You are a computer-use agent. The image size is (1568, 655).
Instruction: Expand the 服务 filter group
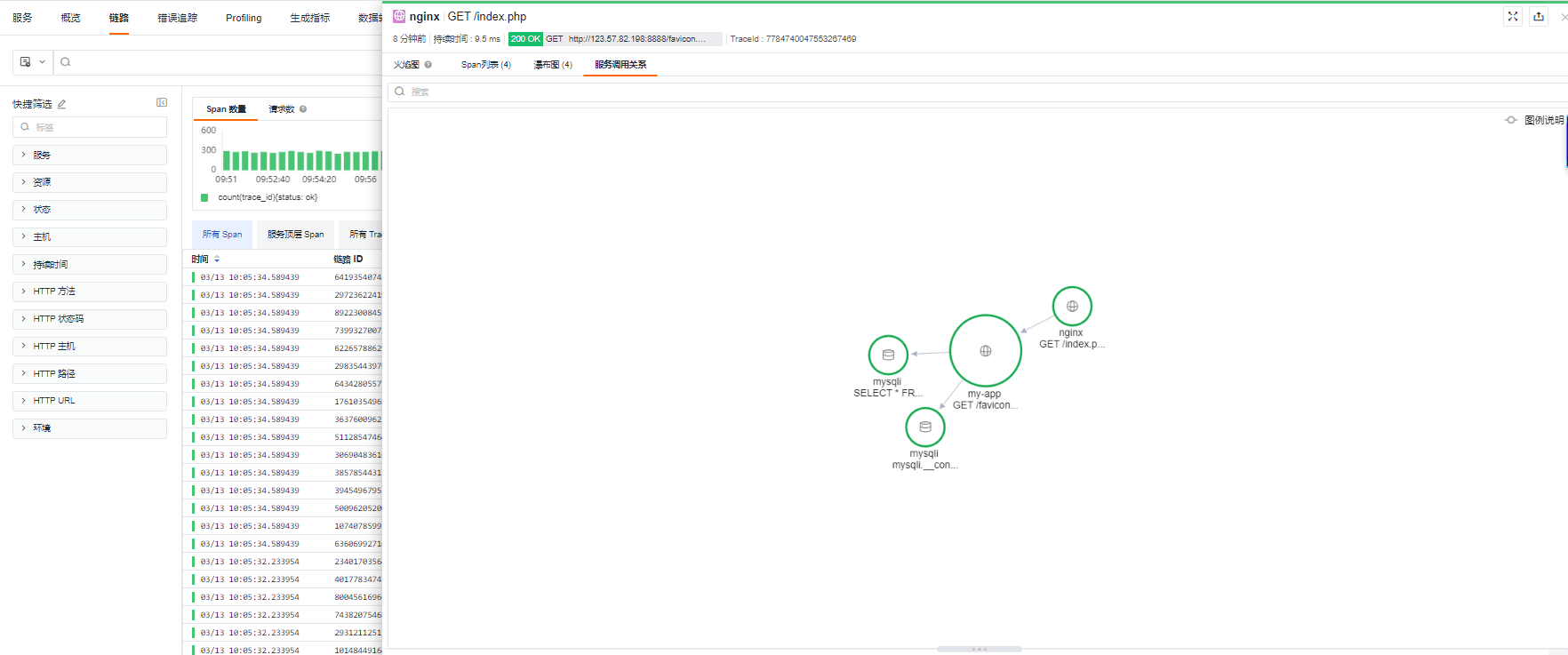[90, 155]
